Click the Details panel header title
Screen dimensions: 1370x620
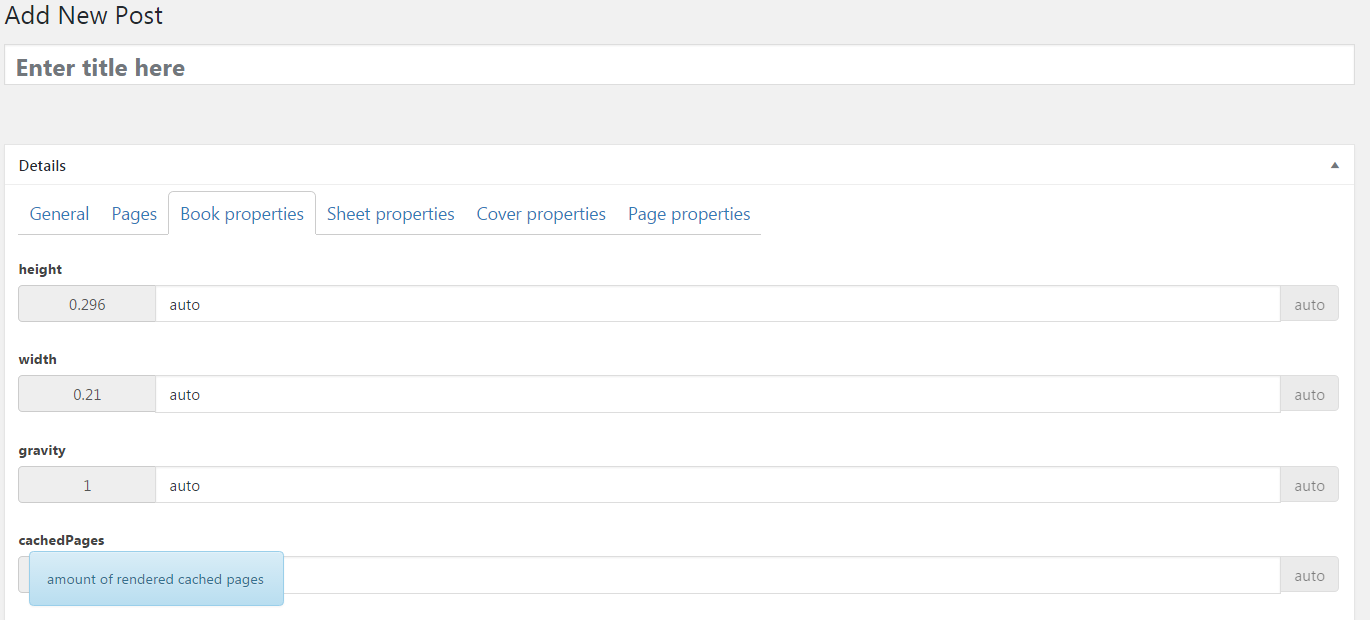click(x=42, y=166)
